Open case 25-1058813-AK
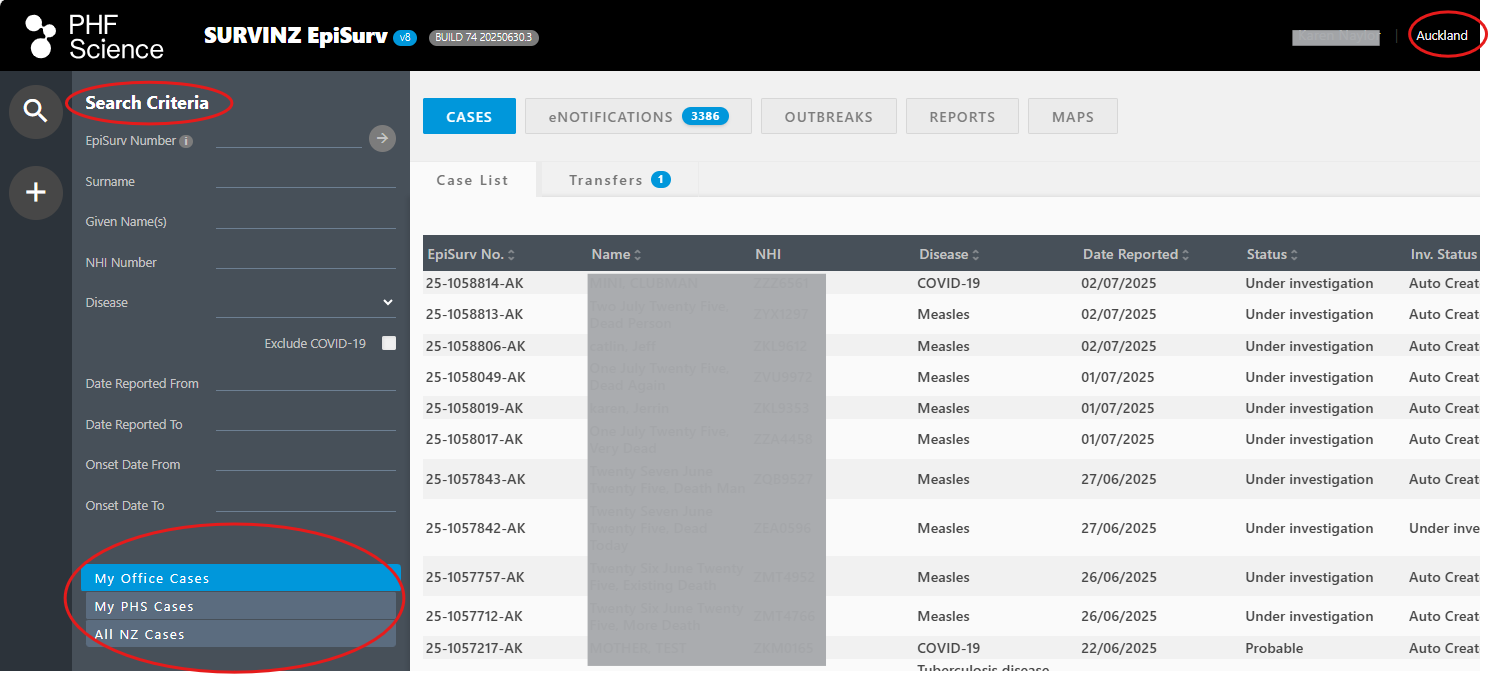 tap(475, 315)
